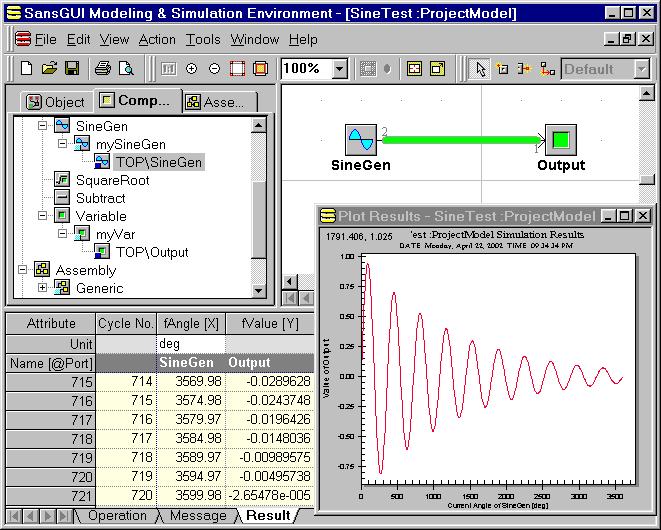Open the zoom percentage dropdown
Image resolution: width=661 pixels, height=530 pixels.
339,69
